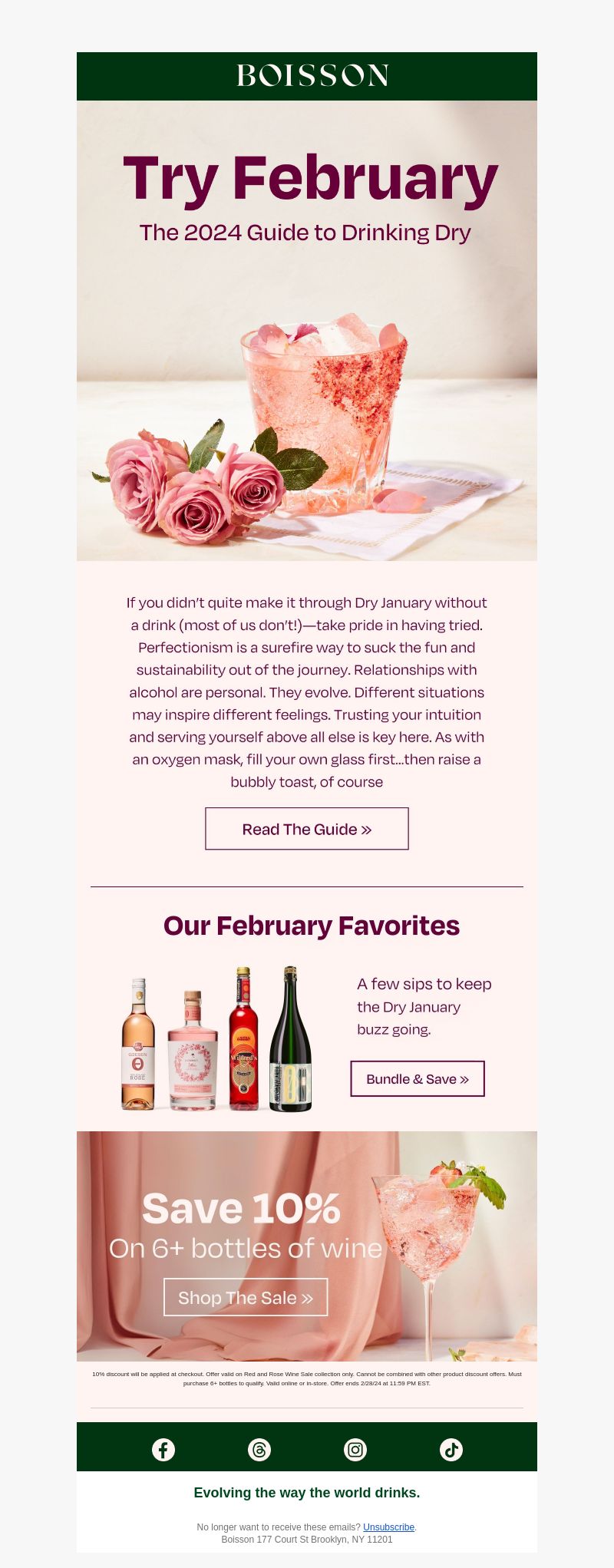Click the Our February Favorites heading
The height and width of the screenshot is (1568, 614).
tap(312, 926)
